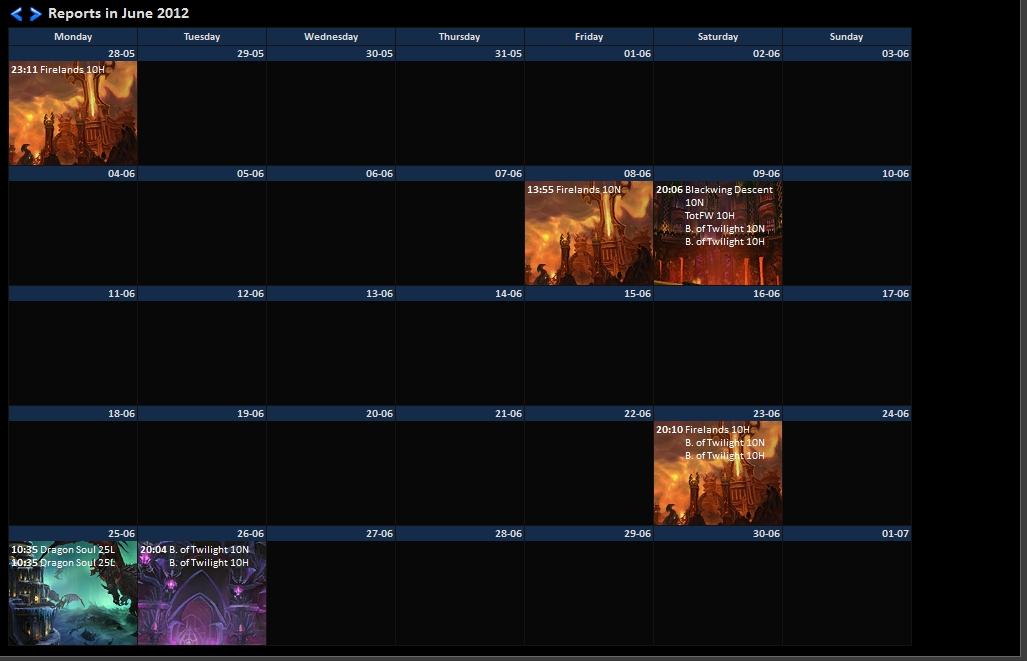This screenshot has height=661, width=1027.
Task: Click the 09-06 date label
Action: click(x=766, y=174)
